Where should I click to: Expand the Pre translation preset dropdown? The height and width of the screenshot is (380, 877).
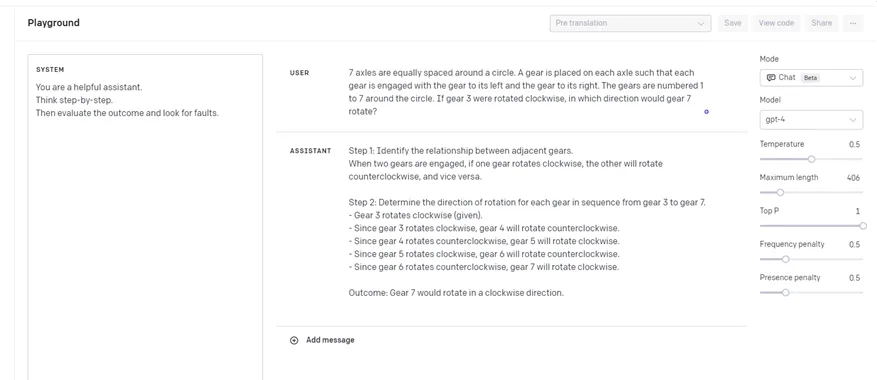630,23
